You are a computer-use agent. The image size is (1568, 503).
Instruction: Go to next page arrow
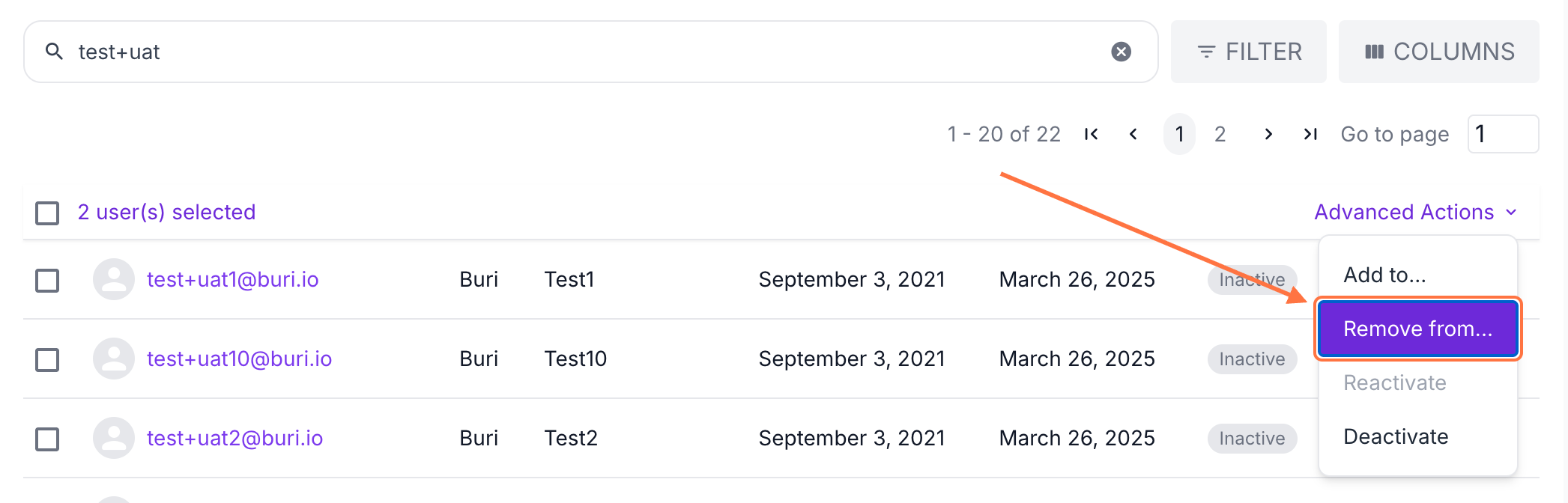(1268, 134)
